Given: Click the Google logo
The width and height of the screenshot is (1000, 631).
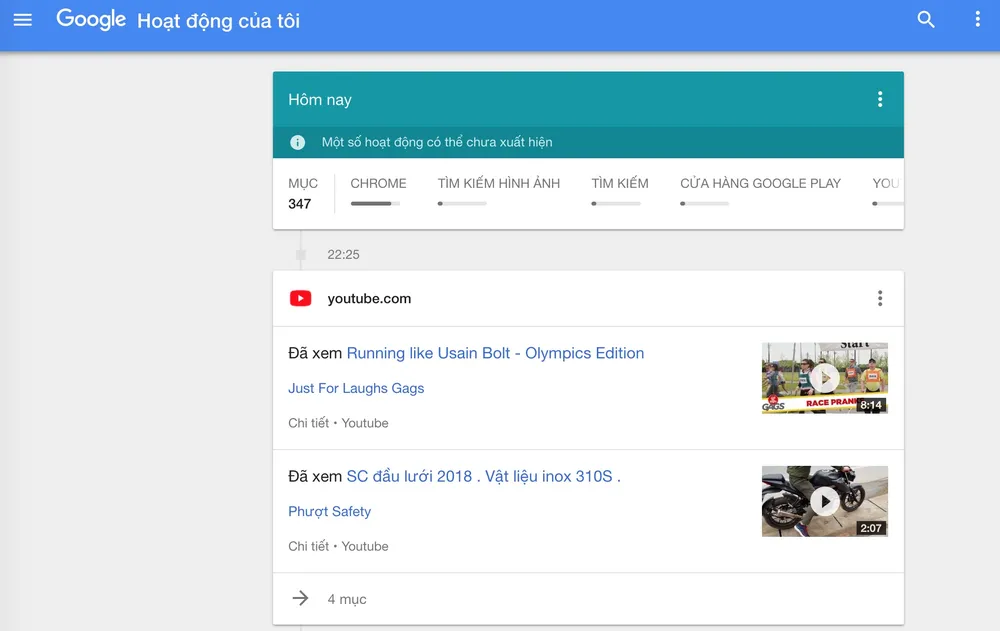Looking at the screenshot, I should coord(91,20).
